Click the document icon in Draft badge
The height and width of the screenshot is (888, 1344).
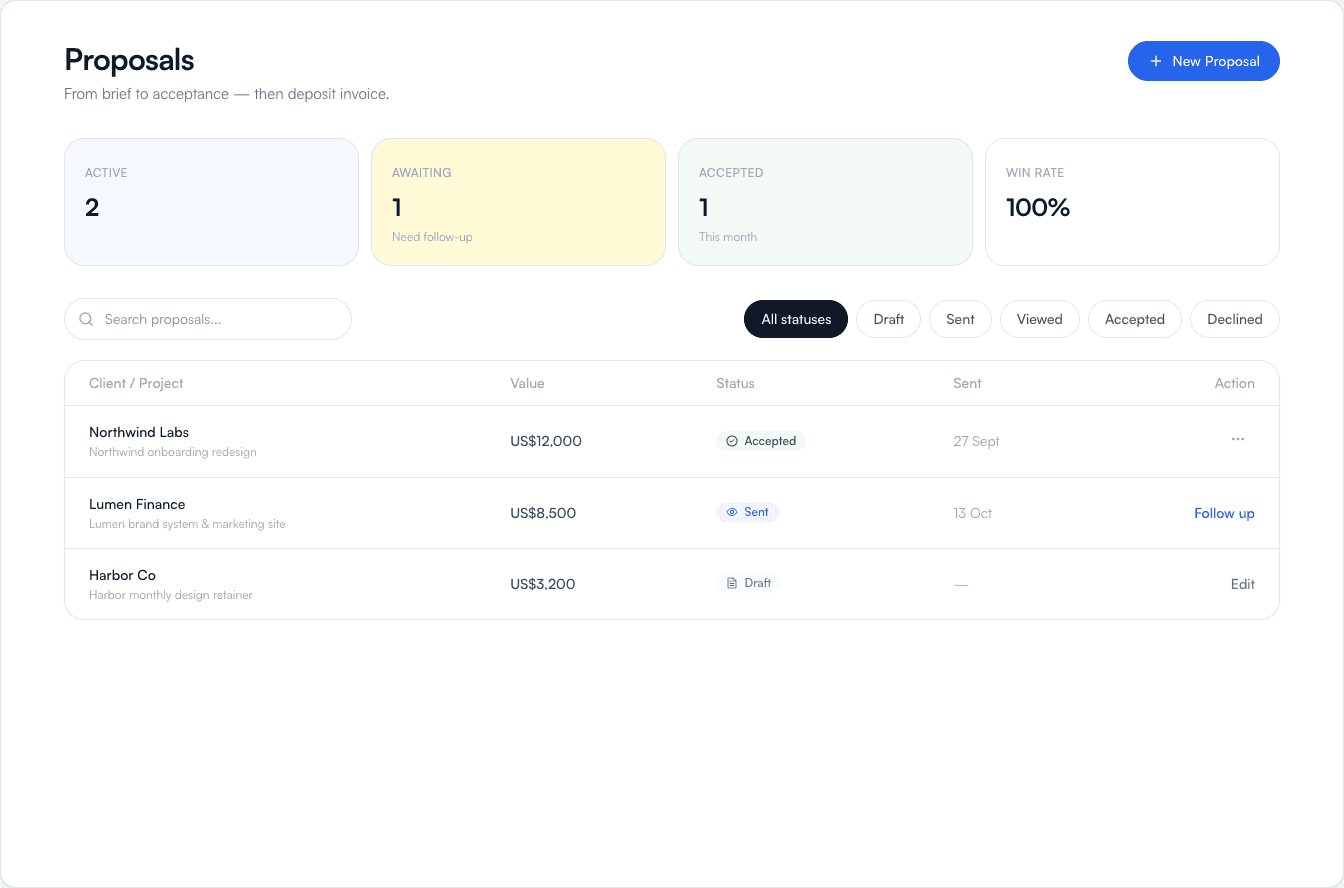coord(731,583)
